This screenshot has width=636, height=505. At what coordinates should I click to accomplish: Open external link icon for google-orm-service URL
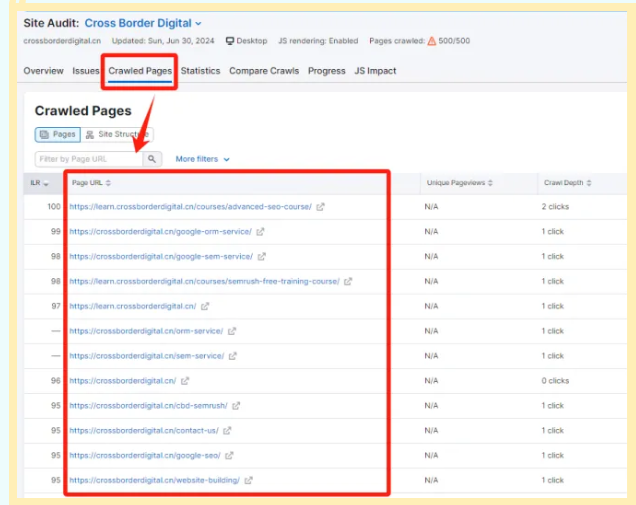(x=260, y=232)
